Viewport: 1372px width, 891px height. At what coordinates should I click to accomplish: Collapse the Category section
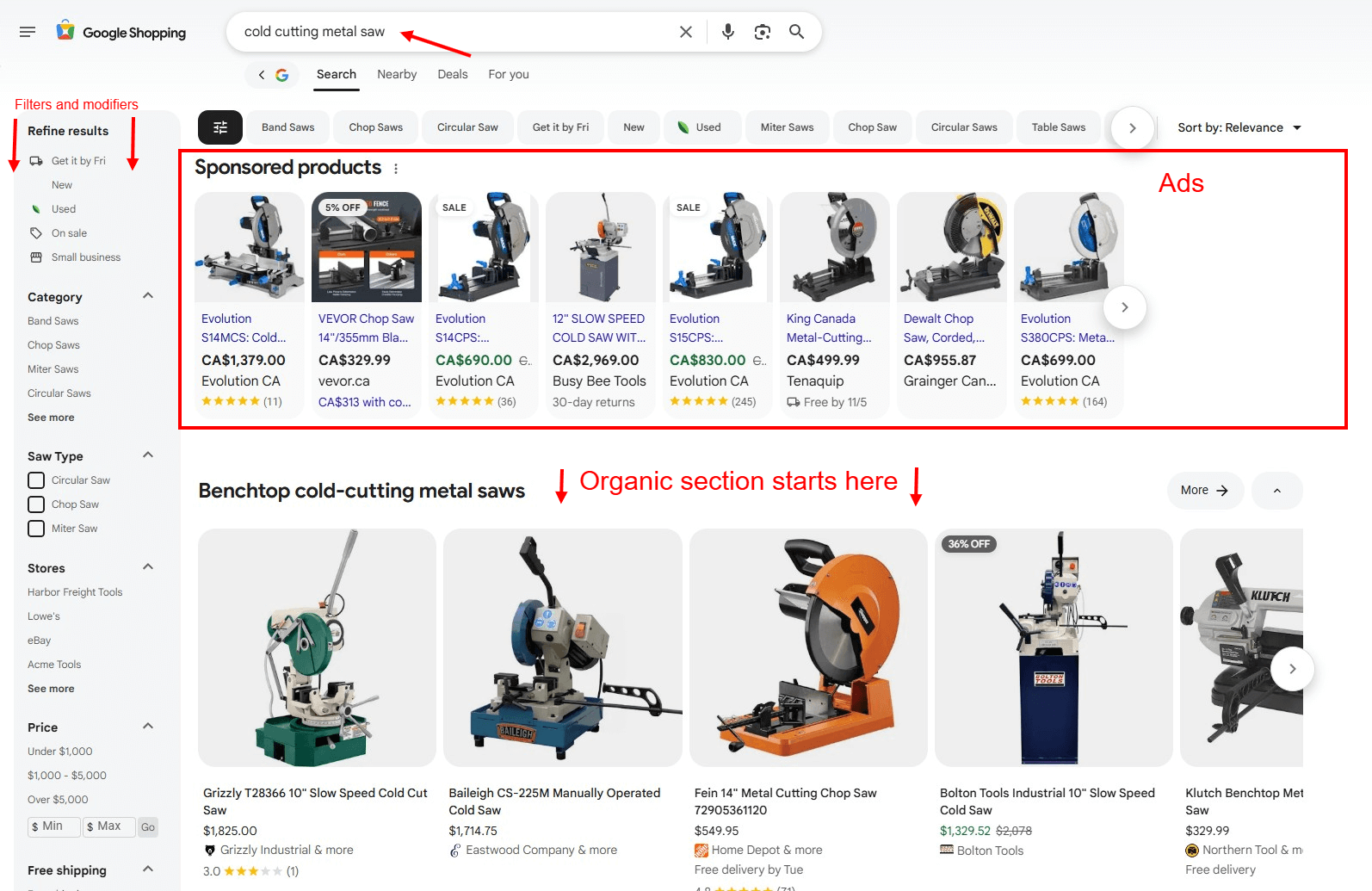(x=148, y=296)
